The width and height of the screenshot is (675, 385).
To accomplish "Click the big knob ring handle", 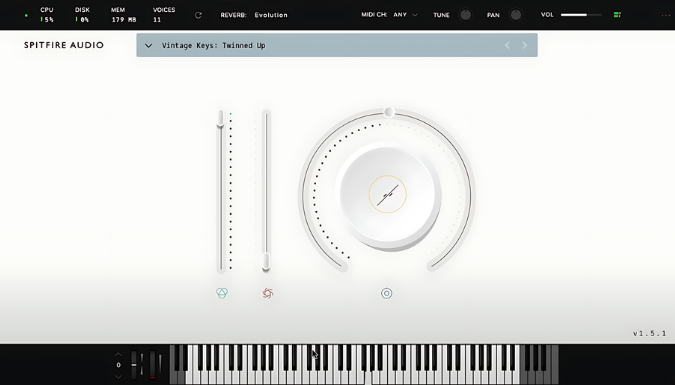I will click(389, 112).
